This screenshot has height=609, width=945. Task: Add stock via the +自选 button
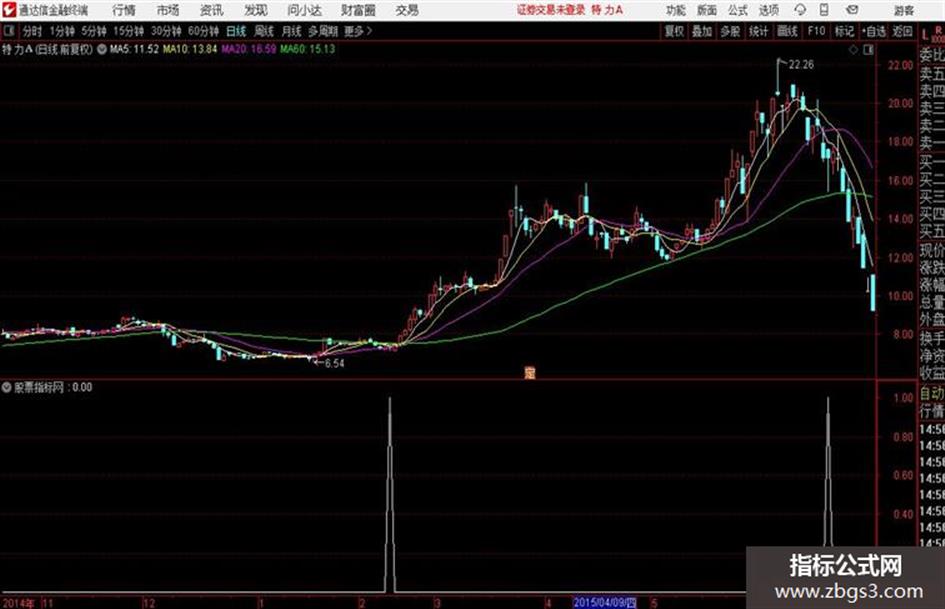[873, 31]
